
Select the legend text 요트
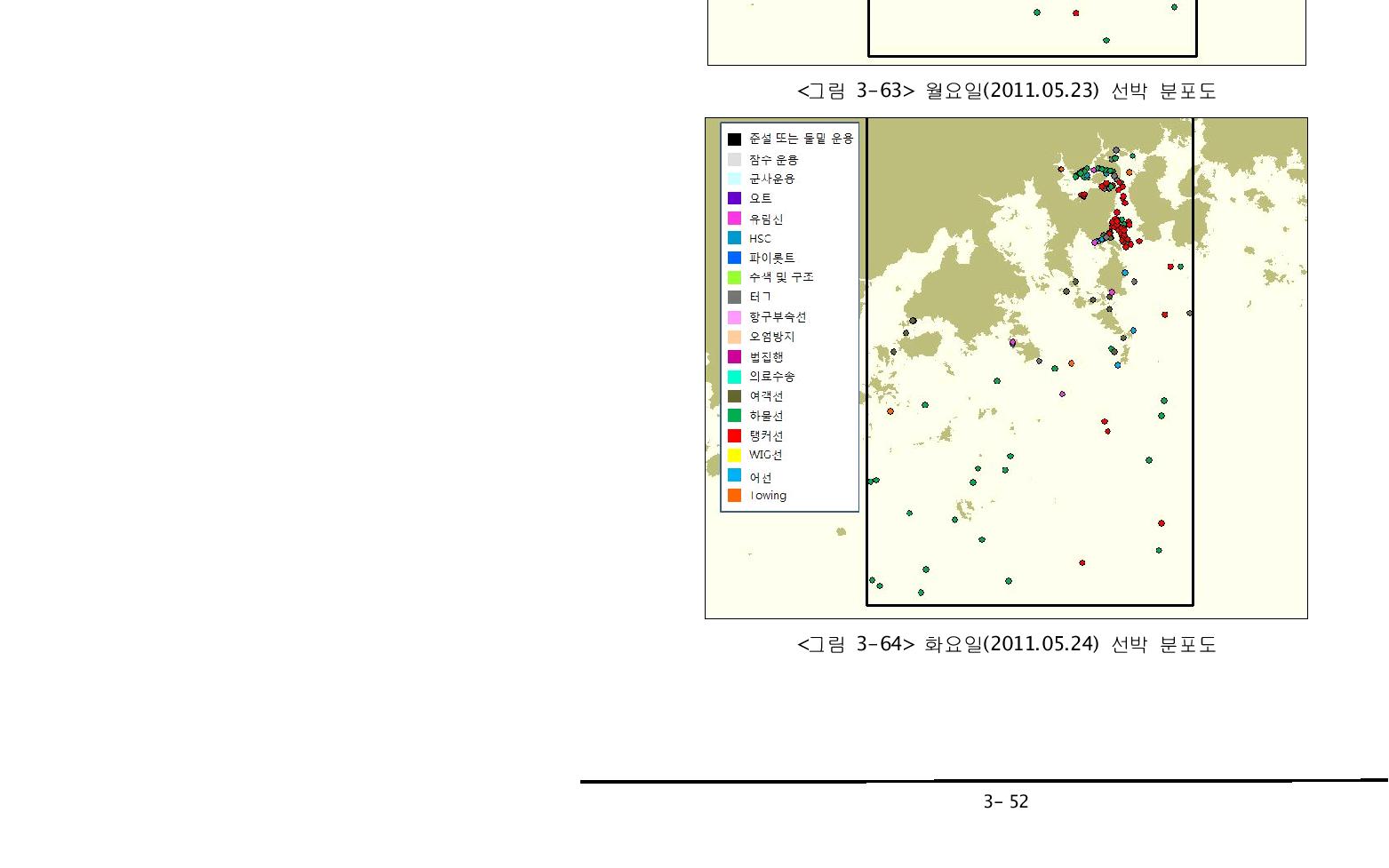tap(760, 199)
